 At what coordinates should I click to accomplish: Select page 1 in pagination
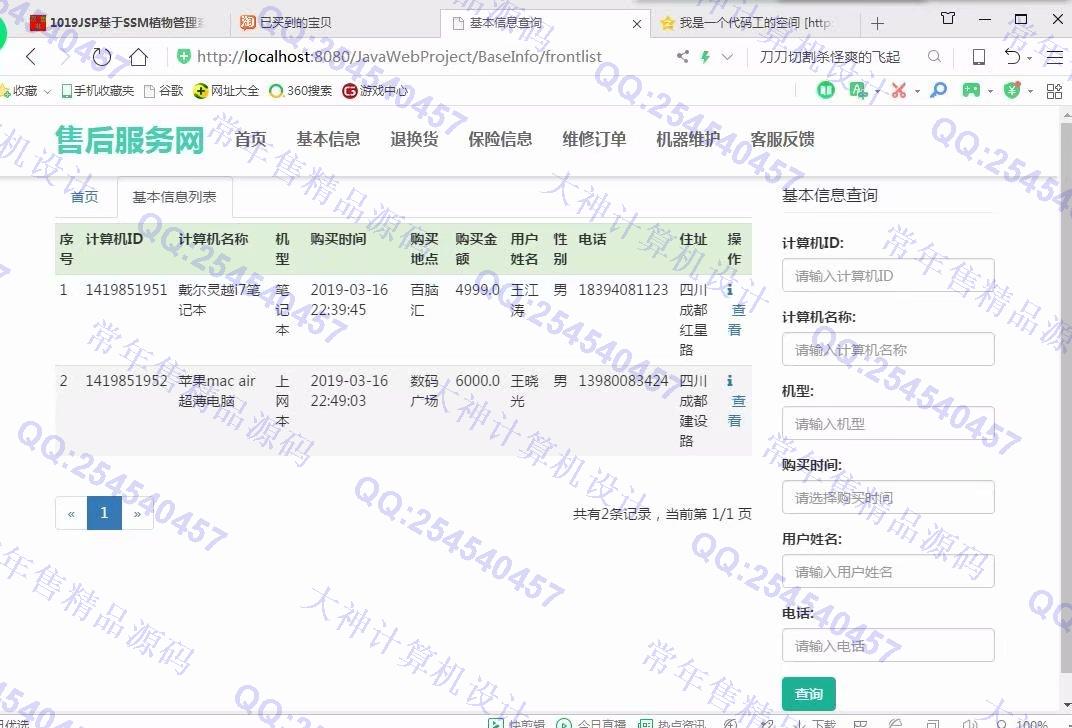[104, 513]
